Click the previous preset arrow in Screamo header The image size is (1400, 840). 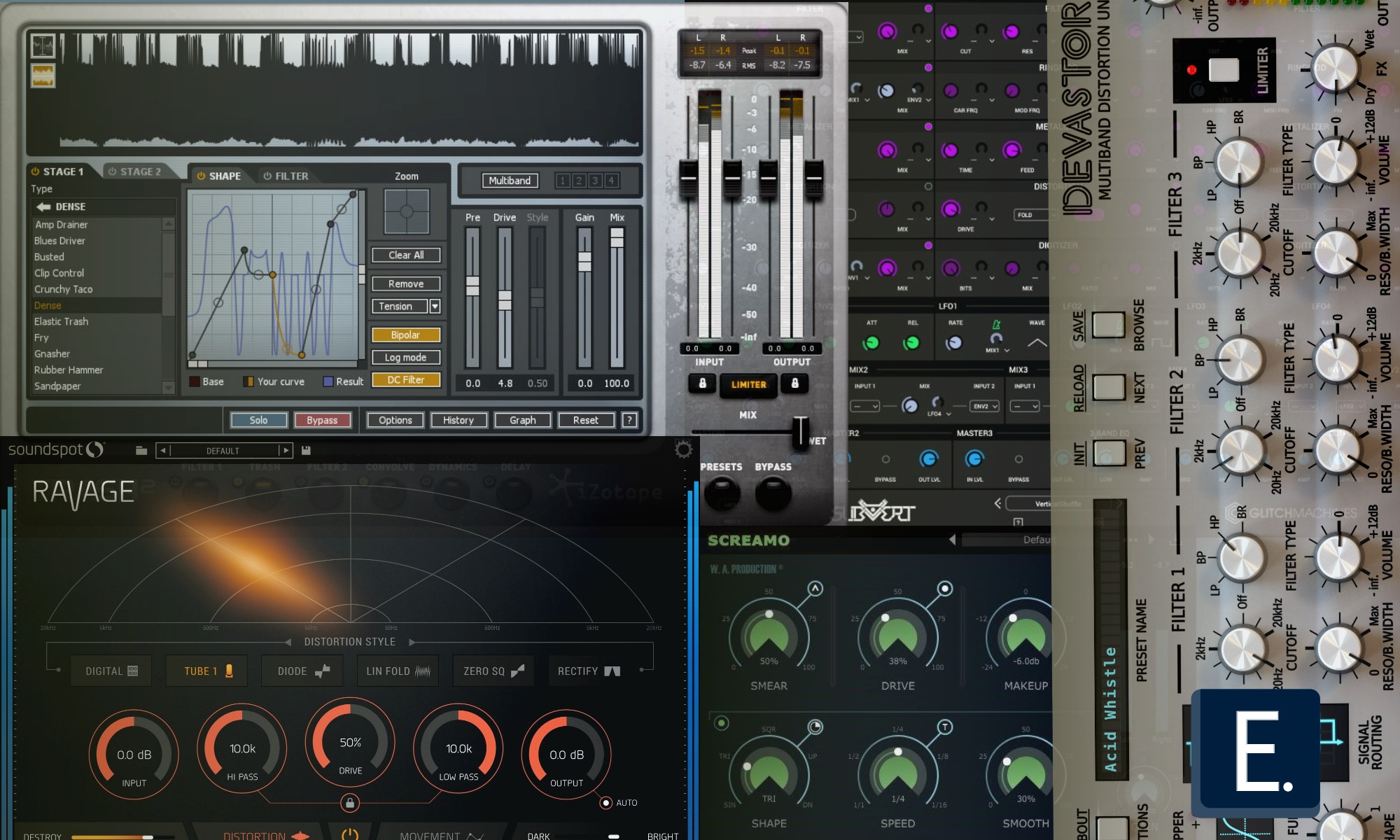coord(952,540)
